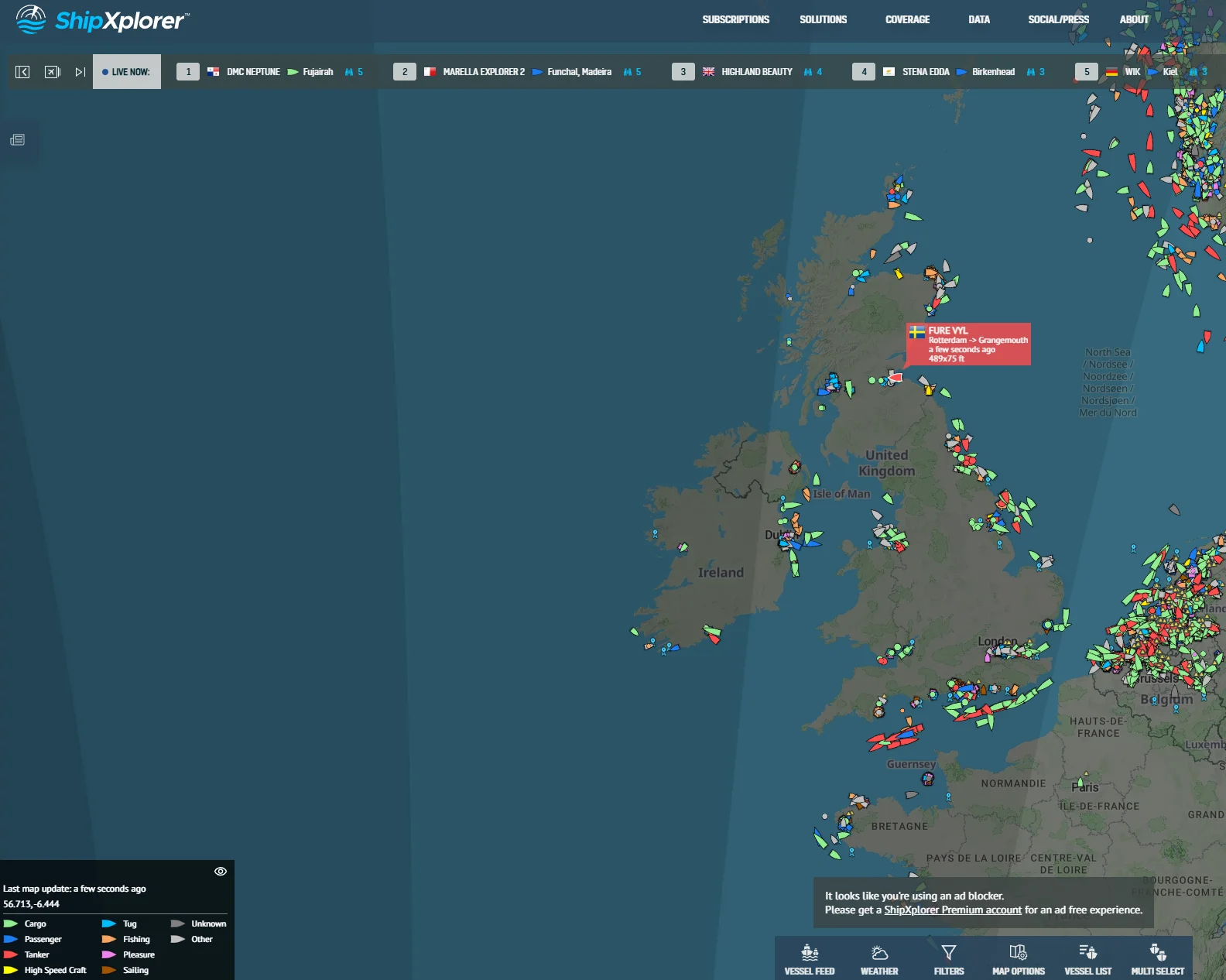The height and width of the screenshot is (980, 1226).
Task: Open the Subscriptions menu
Action: coord(735,20)
